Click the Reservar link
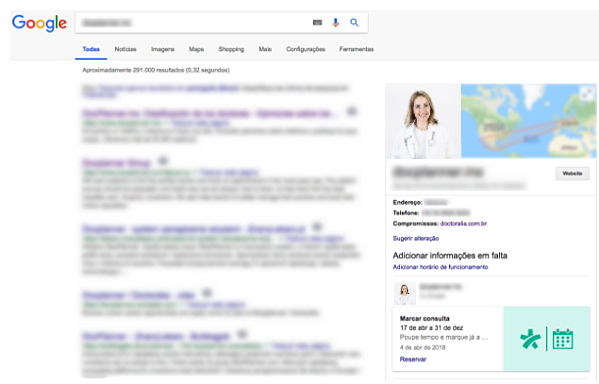 click(x=413, y=359)
